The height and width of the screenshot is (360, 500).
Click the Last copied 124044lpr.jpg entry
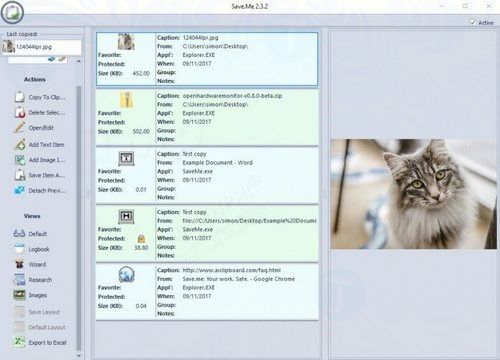point(41,47)
